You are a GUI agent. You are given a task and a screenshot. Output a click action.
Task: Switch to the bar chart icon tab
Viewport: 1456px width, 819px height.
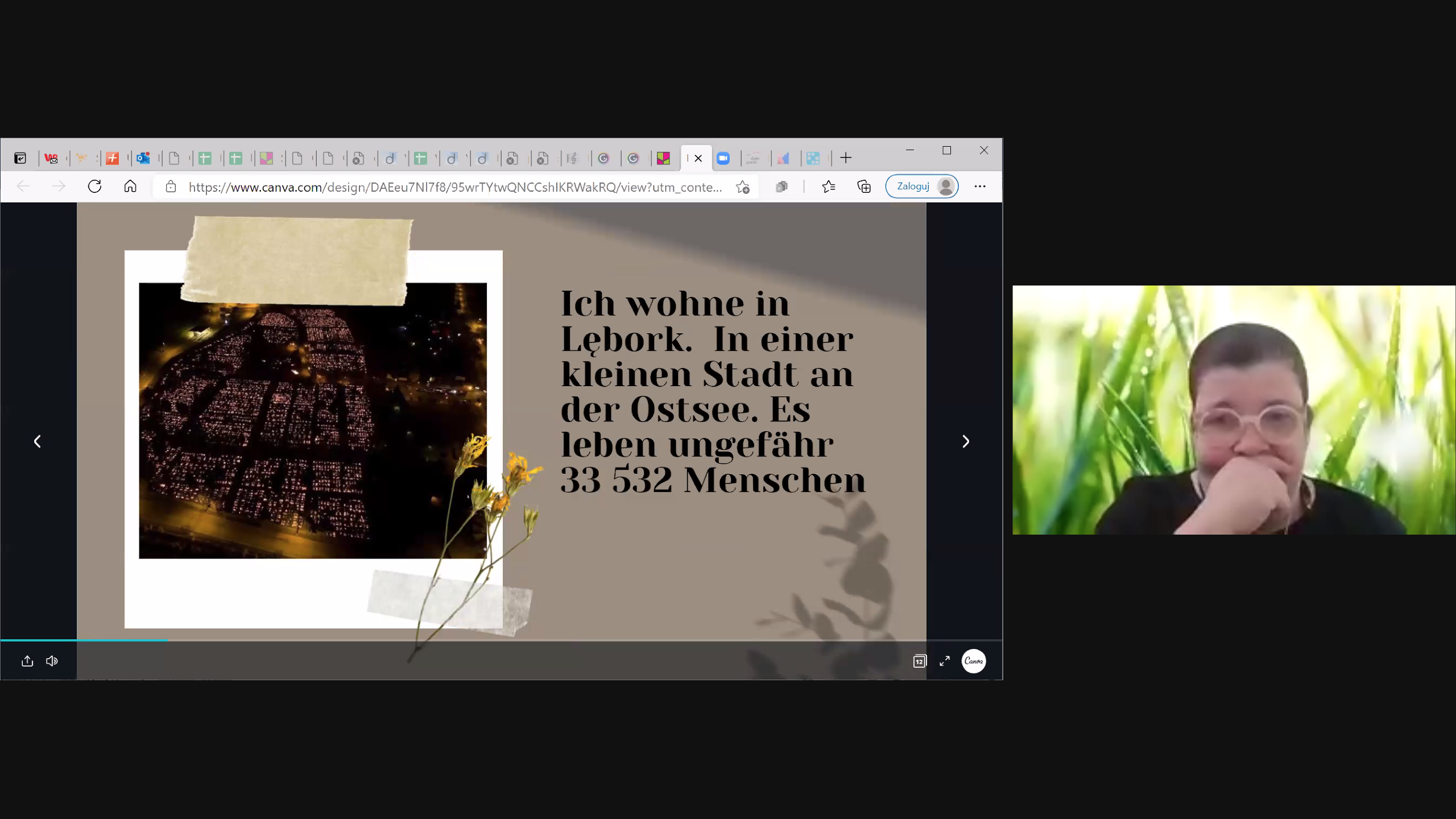point(784,158)
